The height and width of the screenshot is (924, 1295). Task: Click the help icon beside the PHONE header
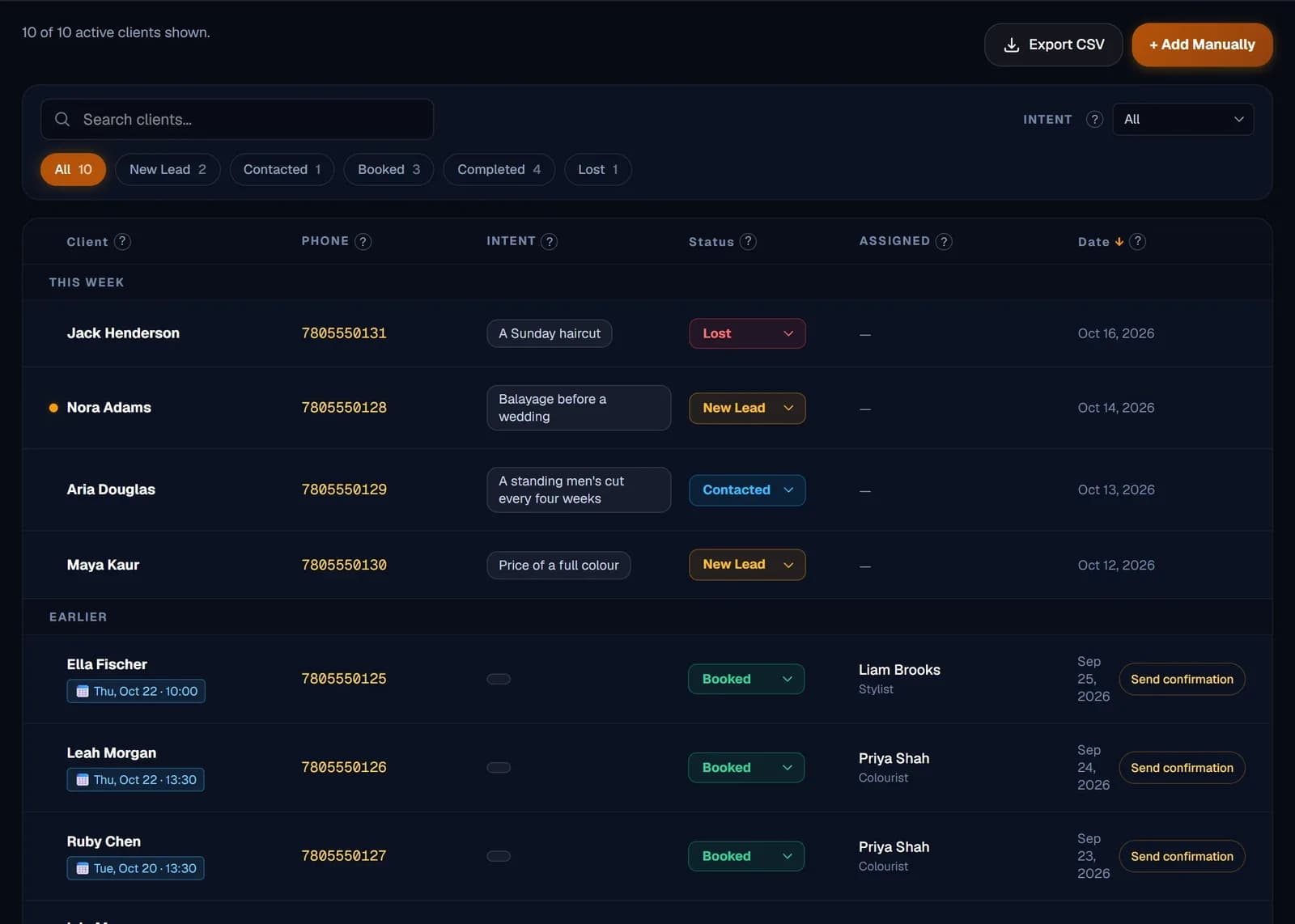pos(363,241)
